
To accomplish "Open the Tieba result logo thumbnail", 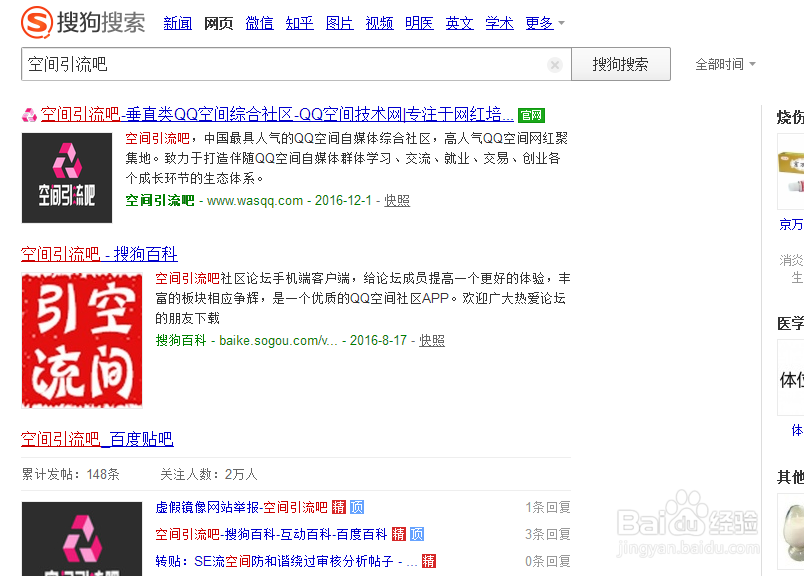I will pos(82,539).
